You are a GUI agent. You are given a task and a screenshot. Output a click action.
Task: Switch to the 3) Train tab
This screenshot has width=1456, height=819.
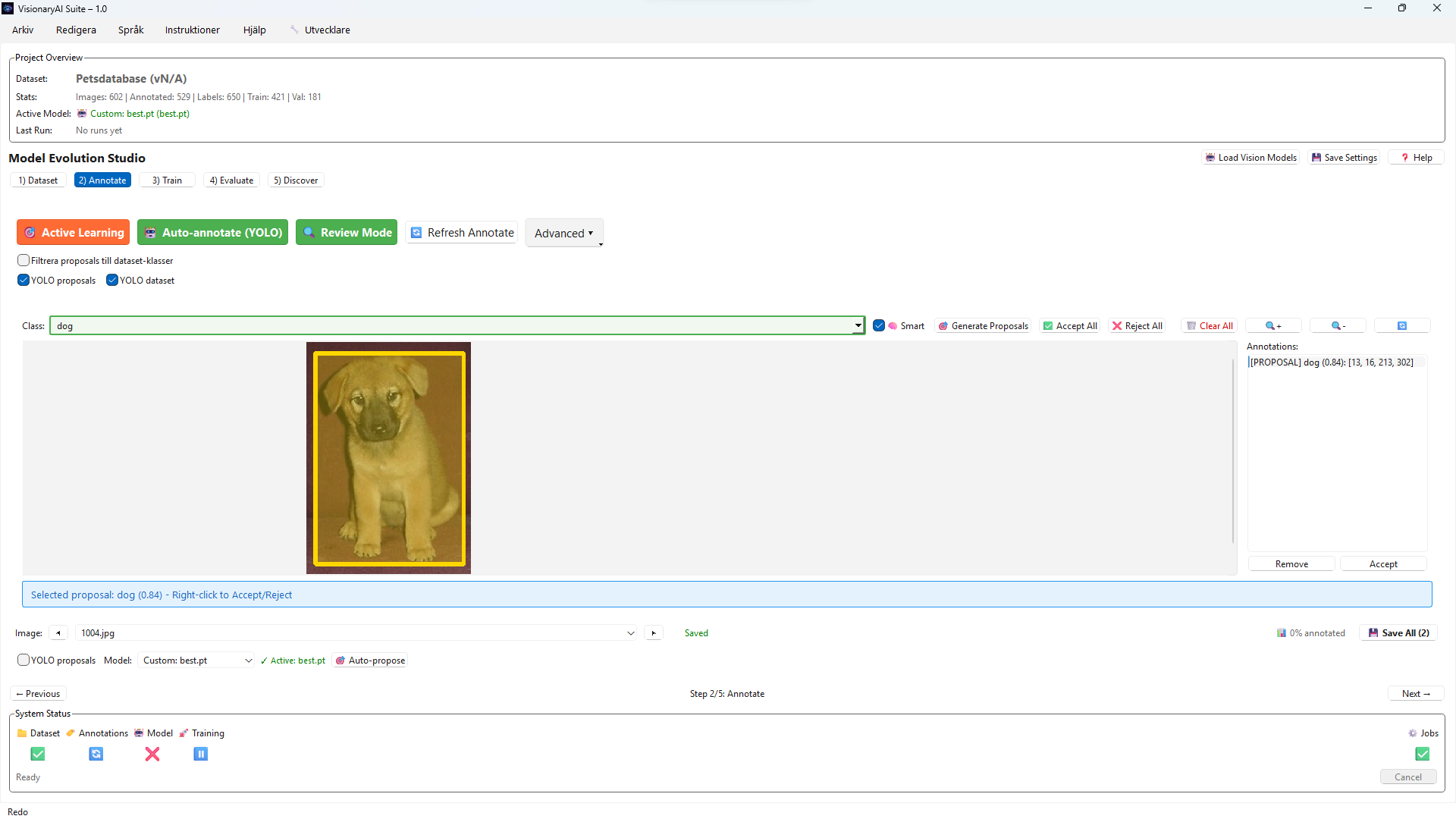[167, 180]
